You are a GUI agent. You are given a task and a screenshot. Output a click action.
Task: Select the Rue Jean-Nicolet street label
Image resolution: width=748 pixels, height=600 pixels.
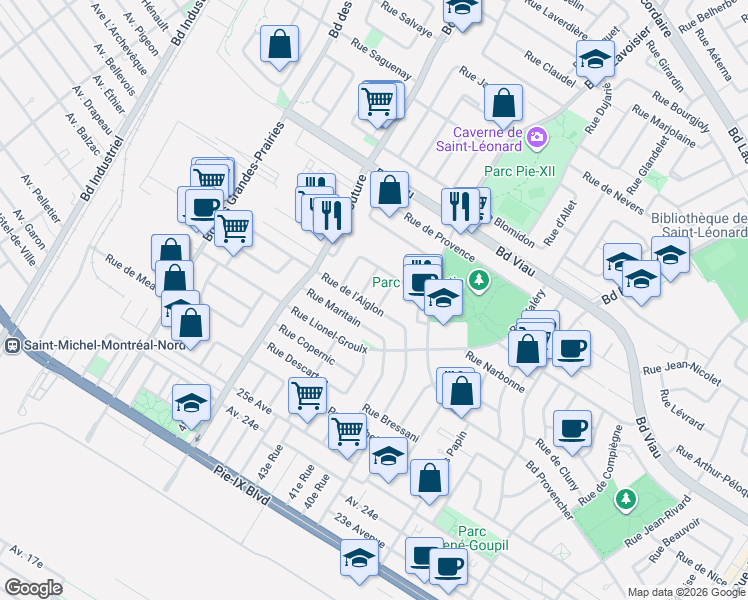coord(682,373)
